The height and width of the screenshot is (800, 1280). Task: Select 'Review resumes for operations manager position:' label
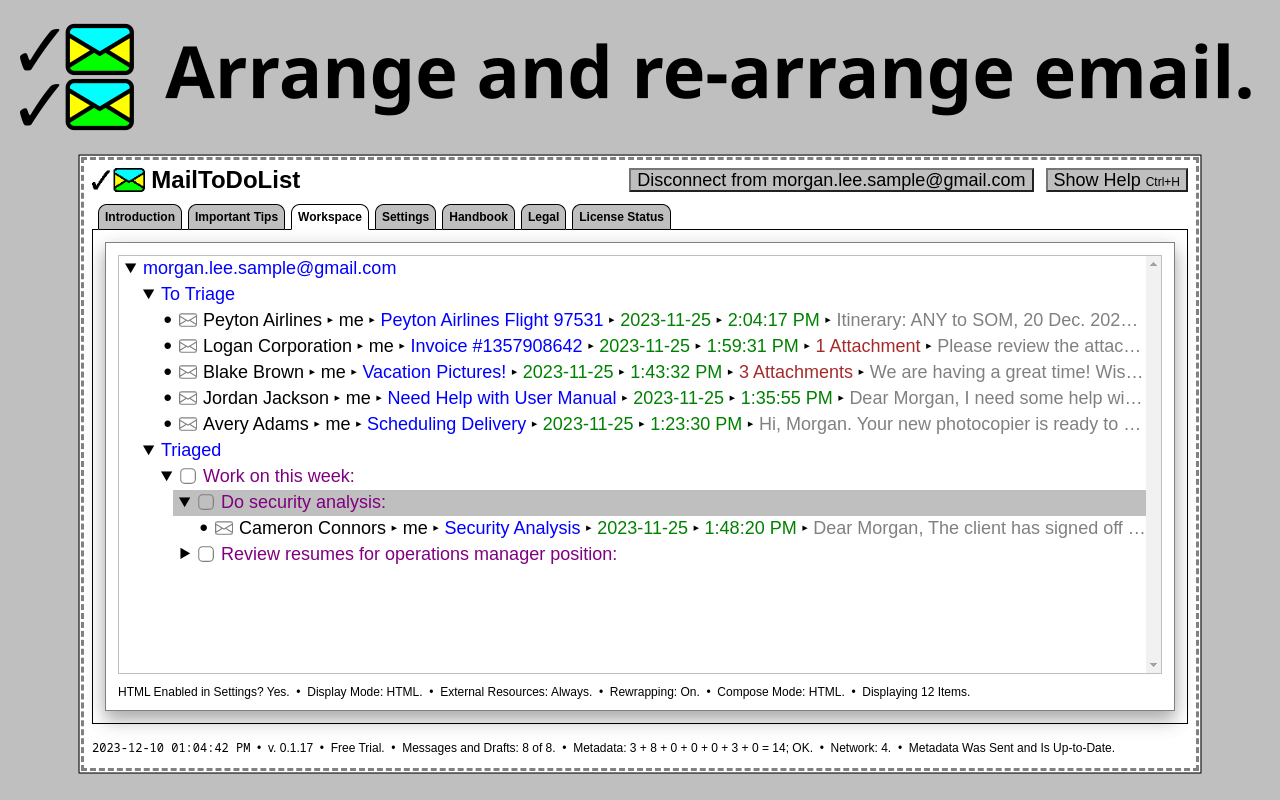(419, 554)
